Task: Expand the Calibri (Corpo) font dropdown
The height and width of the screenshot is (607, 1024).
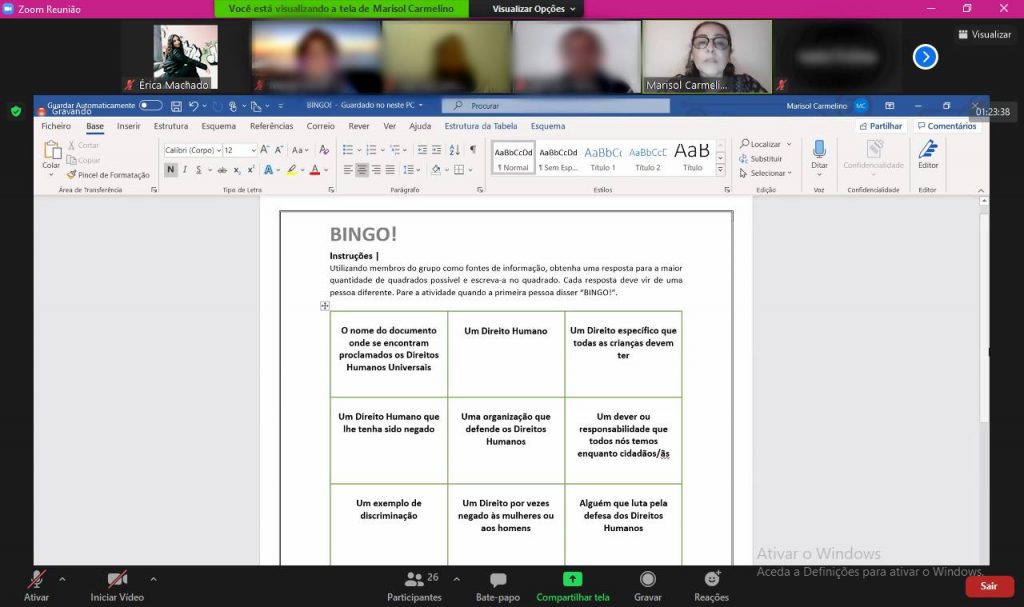Action: 215,150
